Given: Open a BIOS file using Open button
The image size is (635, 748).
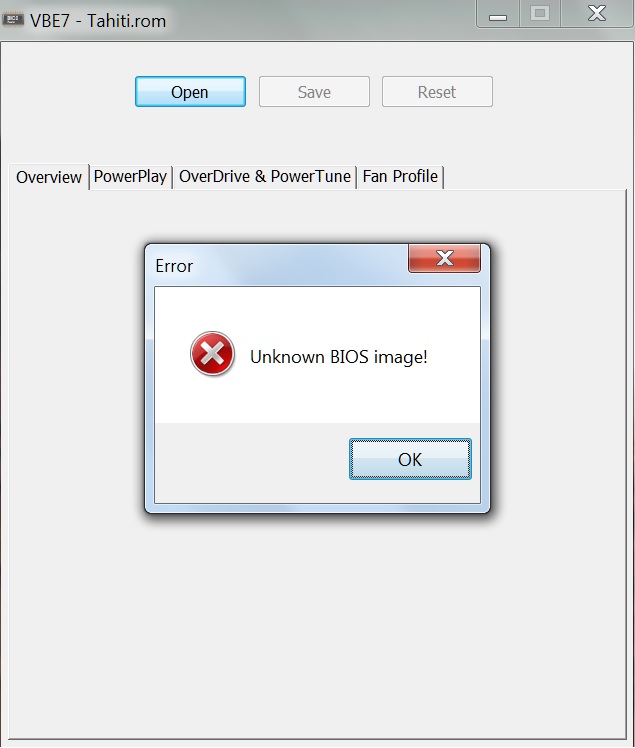Looking at the screenshot, I should [x=190, y=92].
